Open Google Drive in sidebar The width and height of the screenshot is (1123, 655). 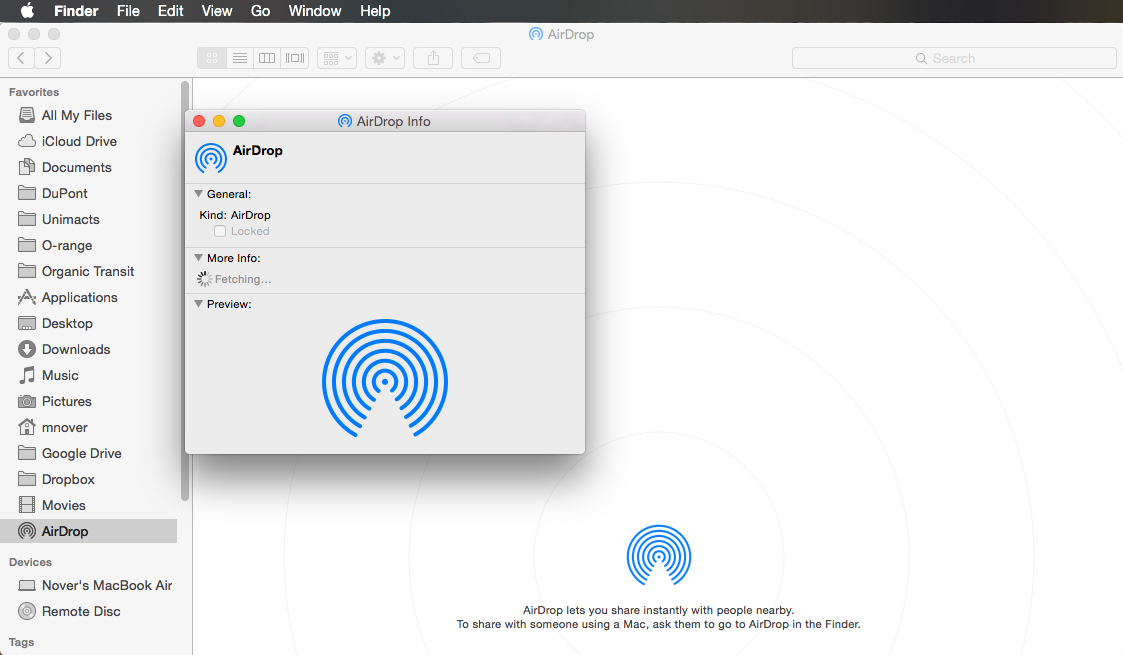(x=89, y=453)
